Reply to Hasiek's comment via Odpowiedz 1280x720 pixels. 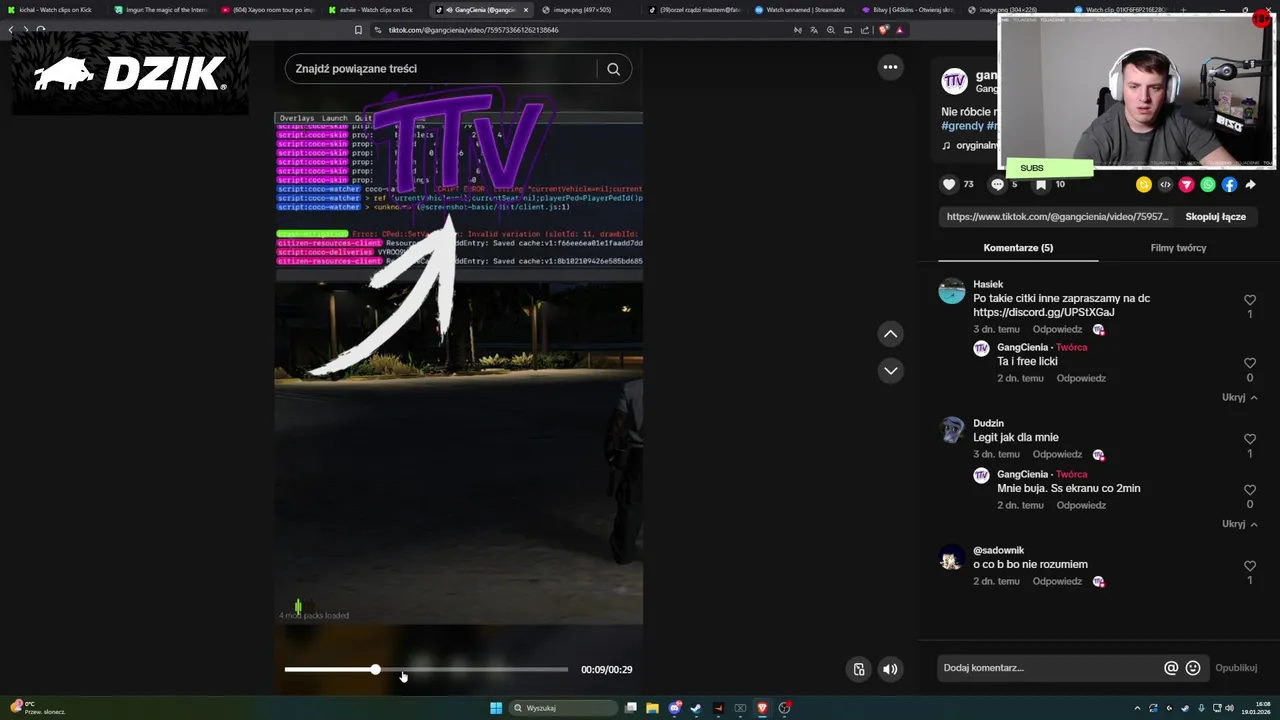(x=1057, y=329)
